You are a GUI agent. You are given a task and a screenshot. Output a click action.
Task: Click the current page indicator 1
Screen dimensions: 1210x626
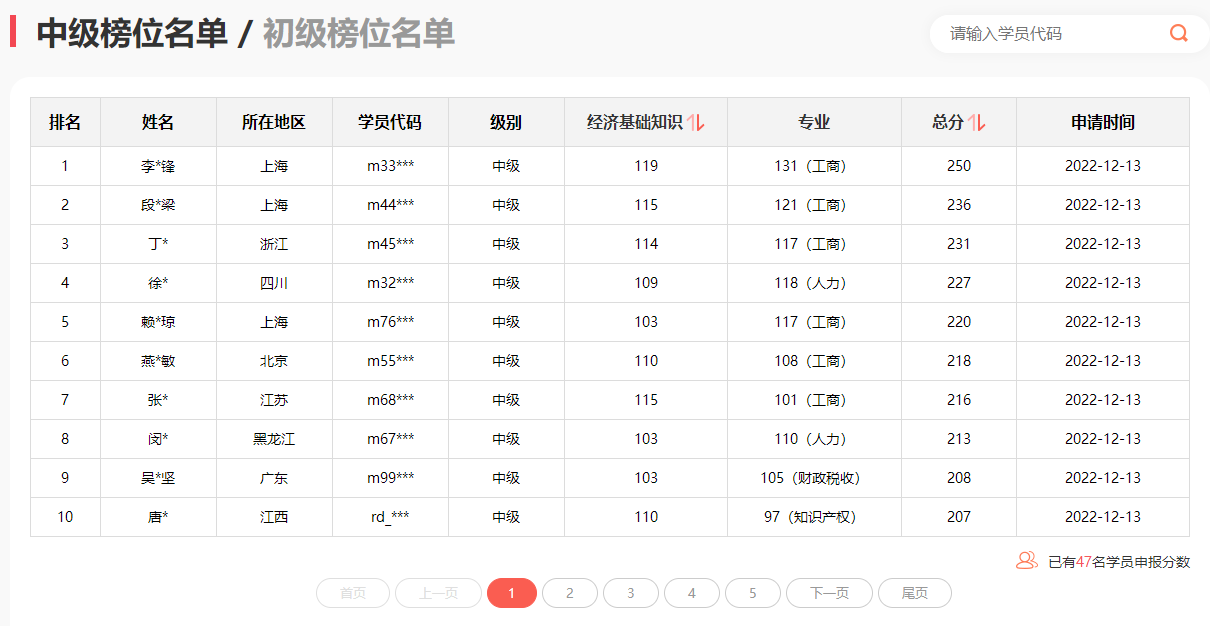click(511, 593)
